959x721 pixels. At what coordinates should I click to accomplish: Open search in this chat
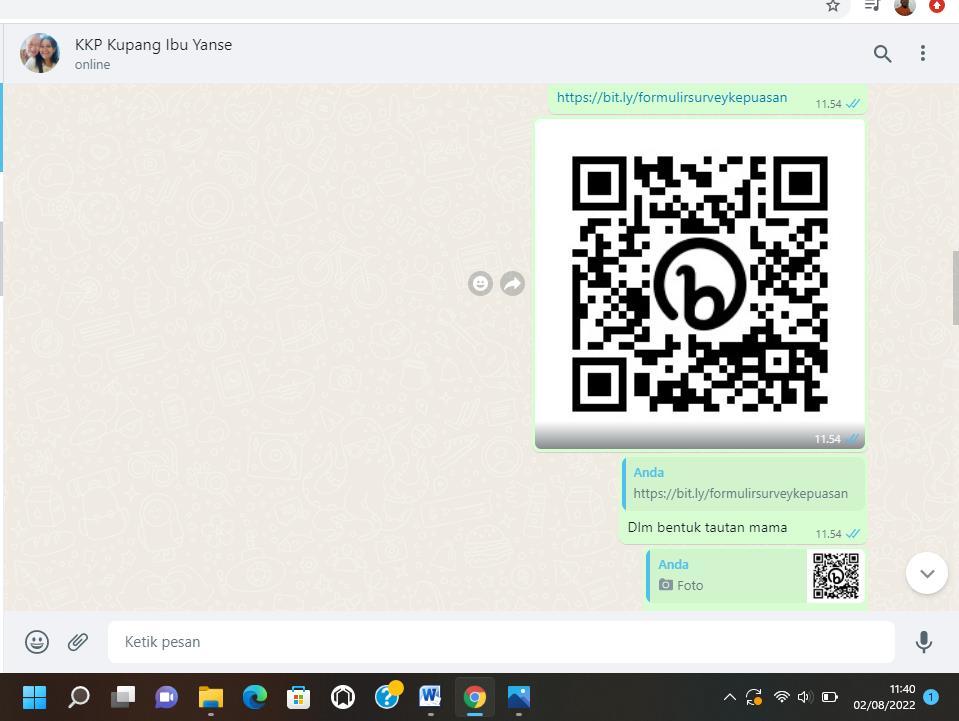(x=882, y=54)
